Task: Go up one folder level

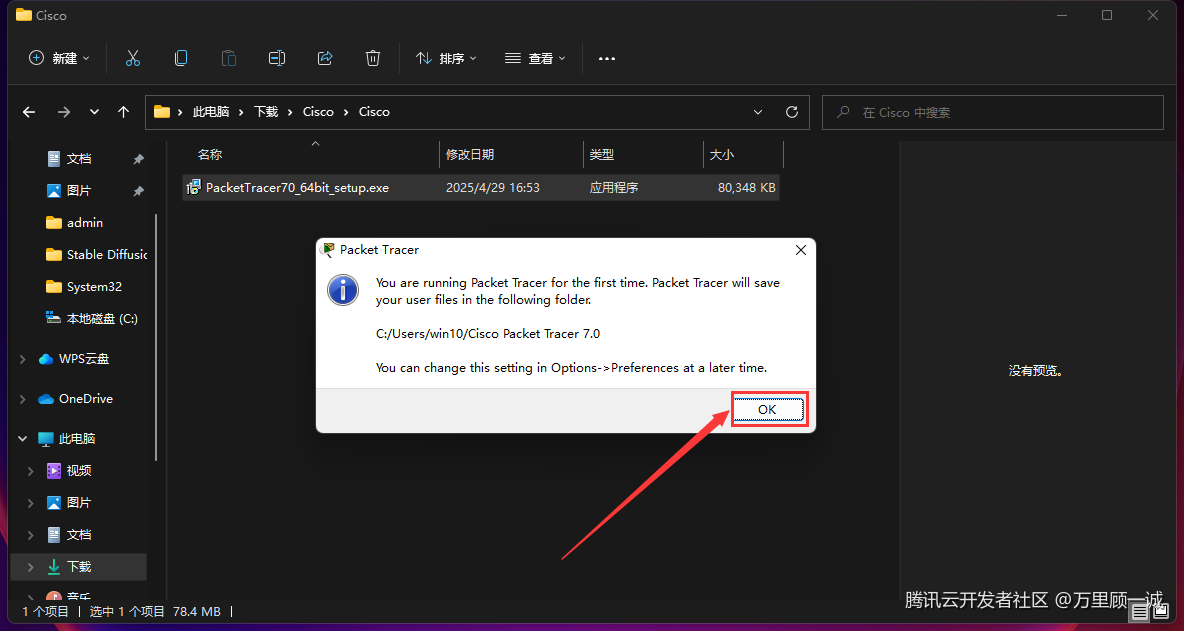Action: (x=124, y=112)
